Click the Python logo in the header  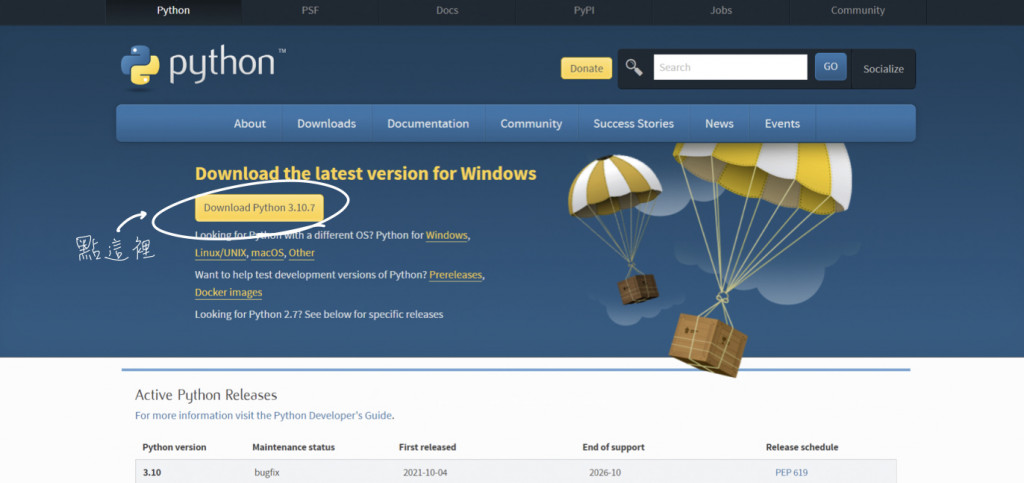point(203,65)
